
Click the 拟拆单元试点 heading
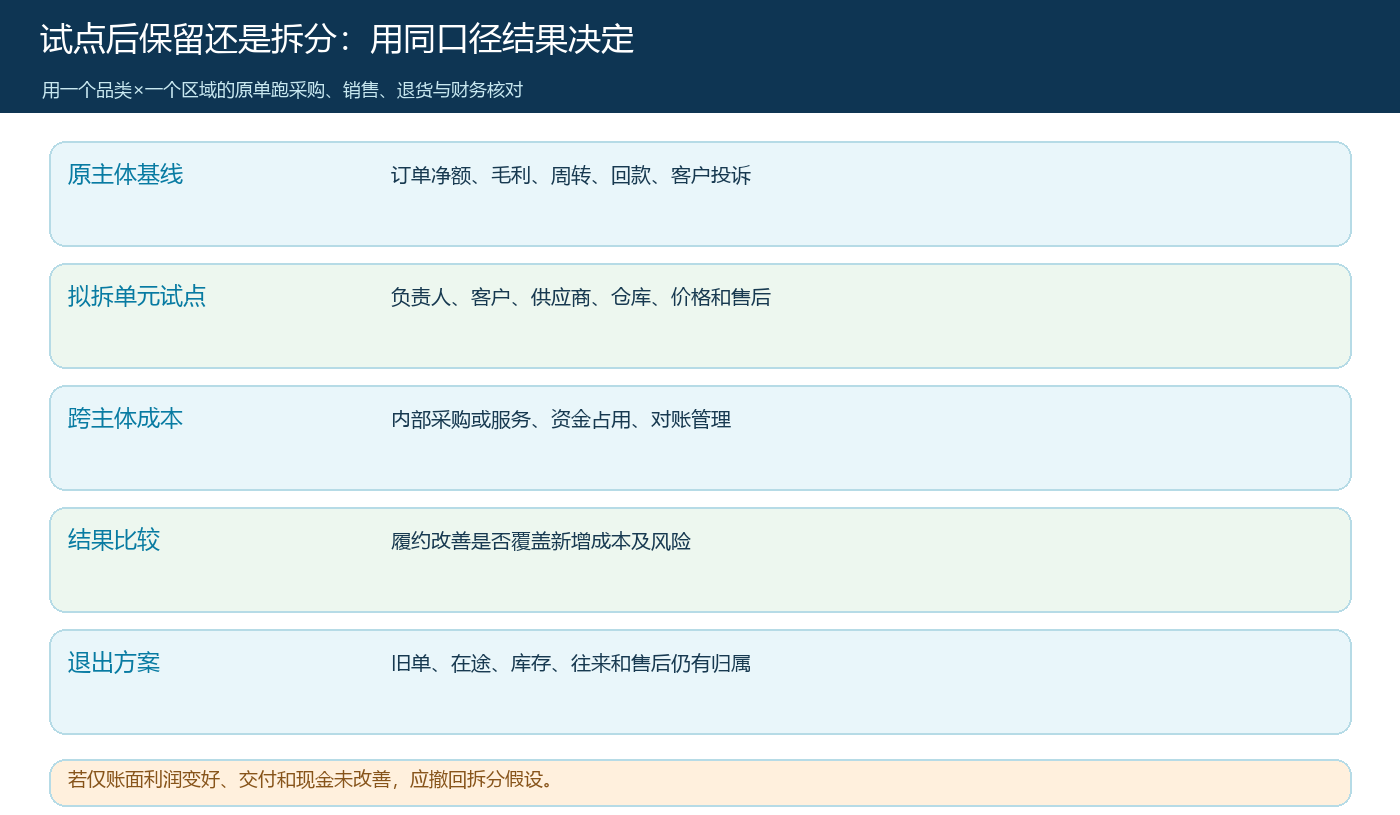[137, 297]
